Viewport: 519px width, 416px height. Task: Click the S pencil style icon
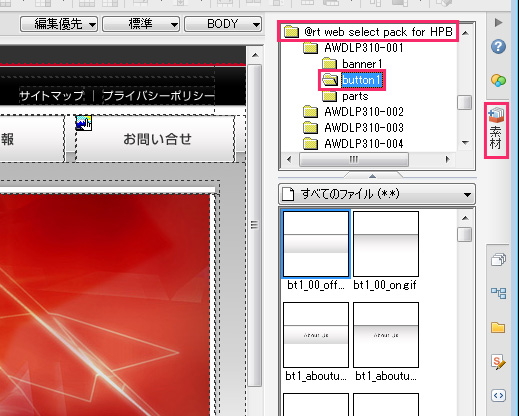[498, 362]
